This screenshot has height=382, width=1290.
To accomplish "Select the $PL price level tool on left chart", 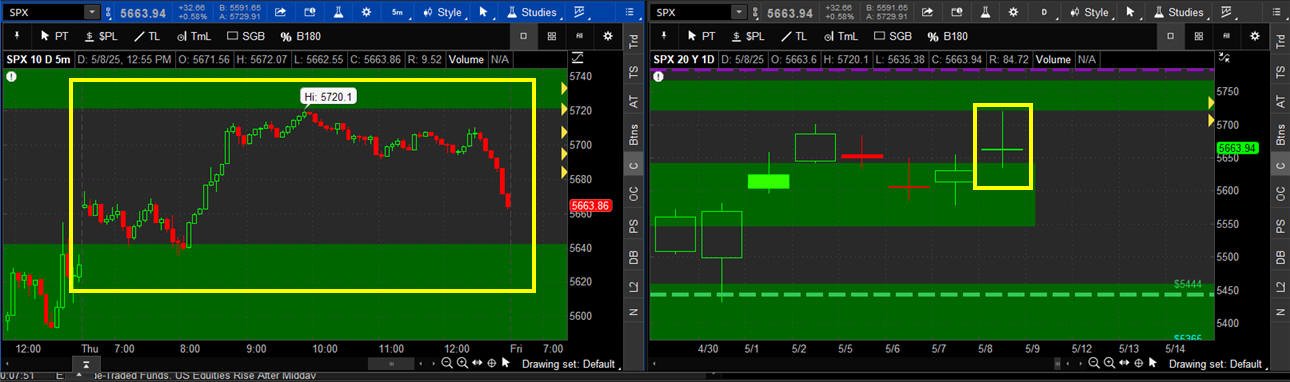I will point(103,35).
